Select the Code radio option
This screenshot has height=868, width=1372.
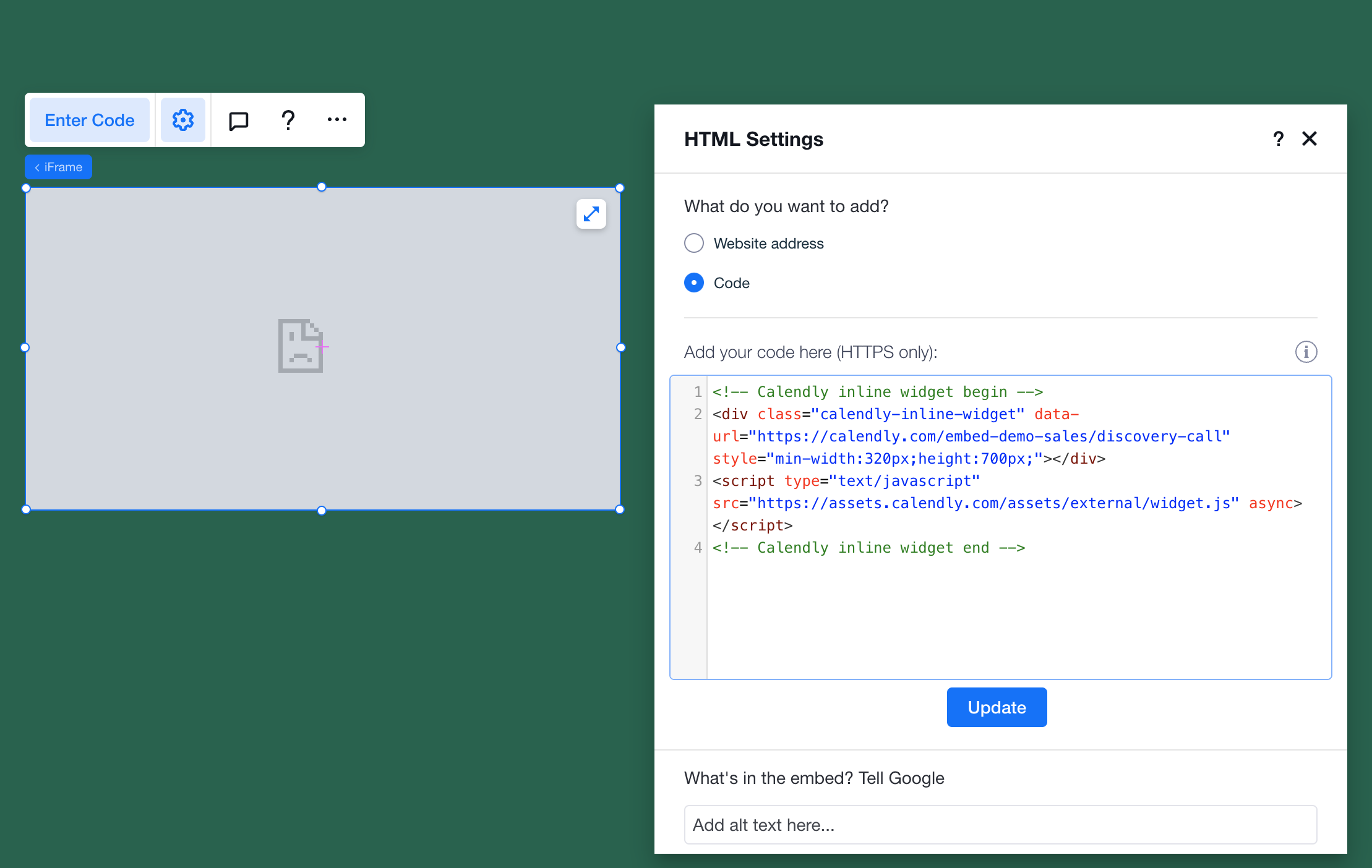[694, 283]
